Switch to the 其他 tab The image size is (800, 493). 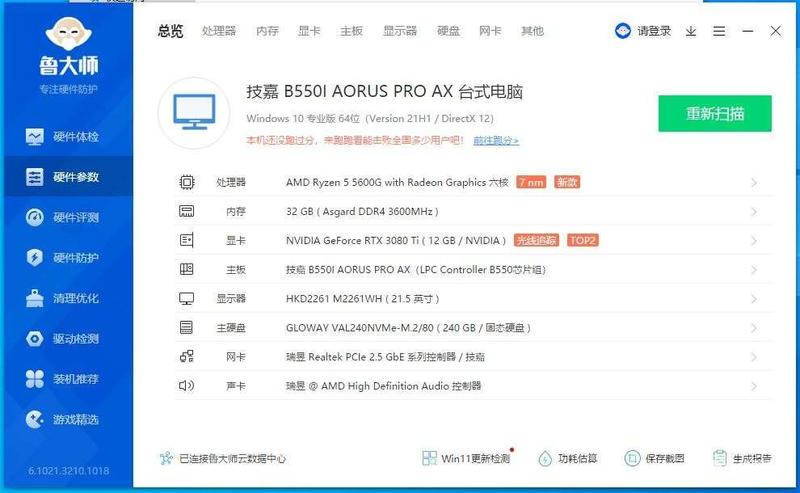[x=532, y=31]
